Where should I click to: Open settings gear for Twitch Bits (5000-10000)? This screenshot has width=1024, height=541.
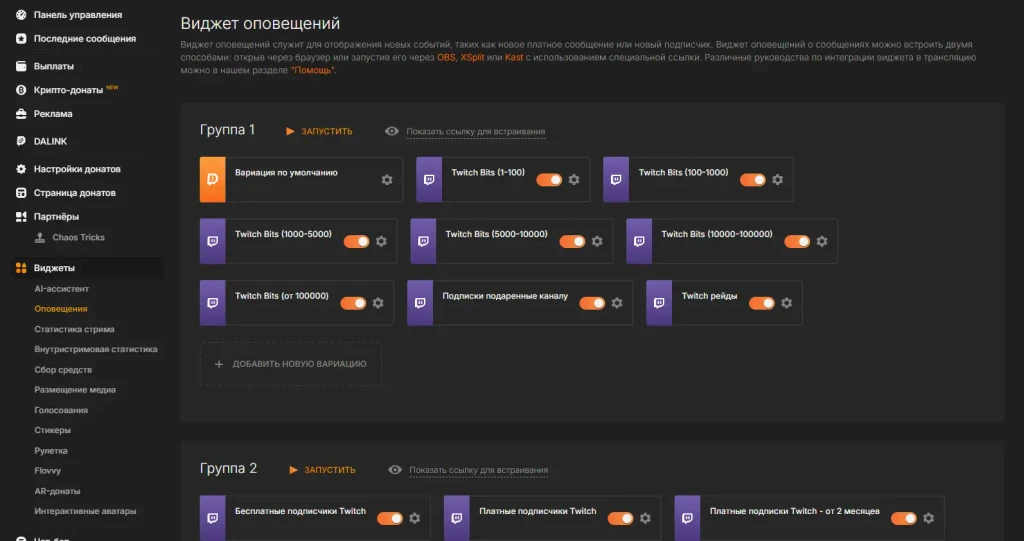(x=597, y=241)
